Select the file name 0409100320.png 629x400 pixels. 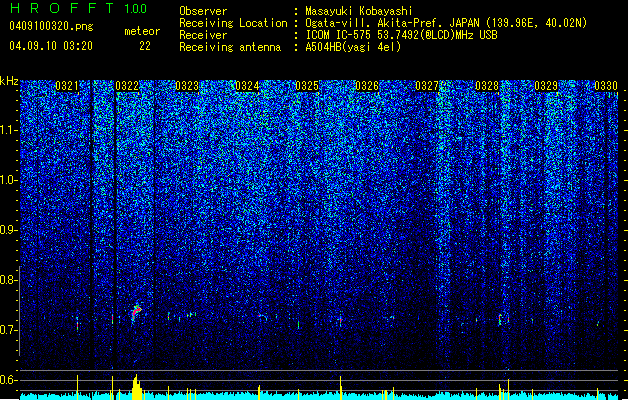coord(51,27)
